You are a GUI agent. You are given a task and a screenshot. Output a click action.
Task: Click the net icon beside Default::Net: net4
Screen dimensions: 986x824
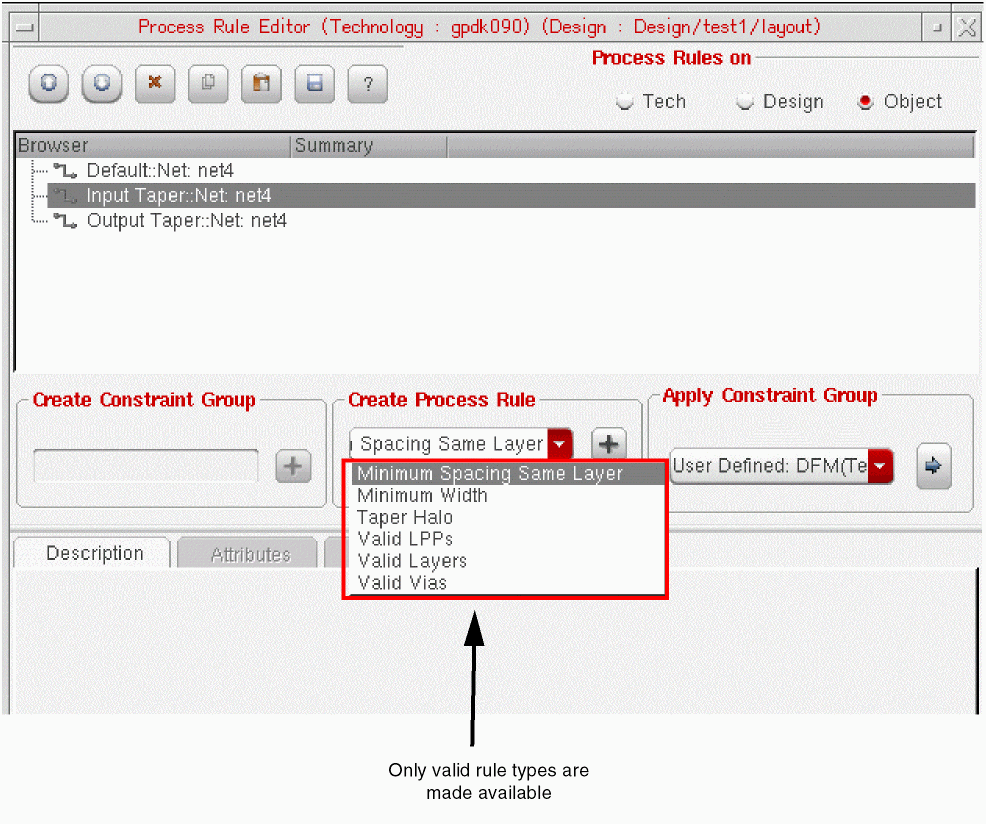pos(65,170)
